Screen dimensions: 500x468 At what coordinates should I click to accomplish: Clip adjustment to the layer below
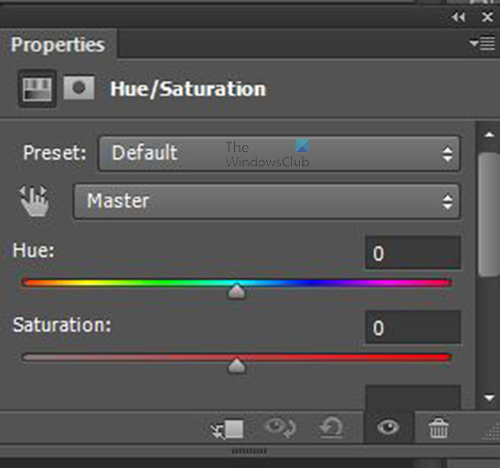point(228,429)
